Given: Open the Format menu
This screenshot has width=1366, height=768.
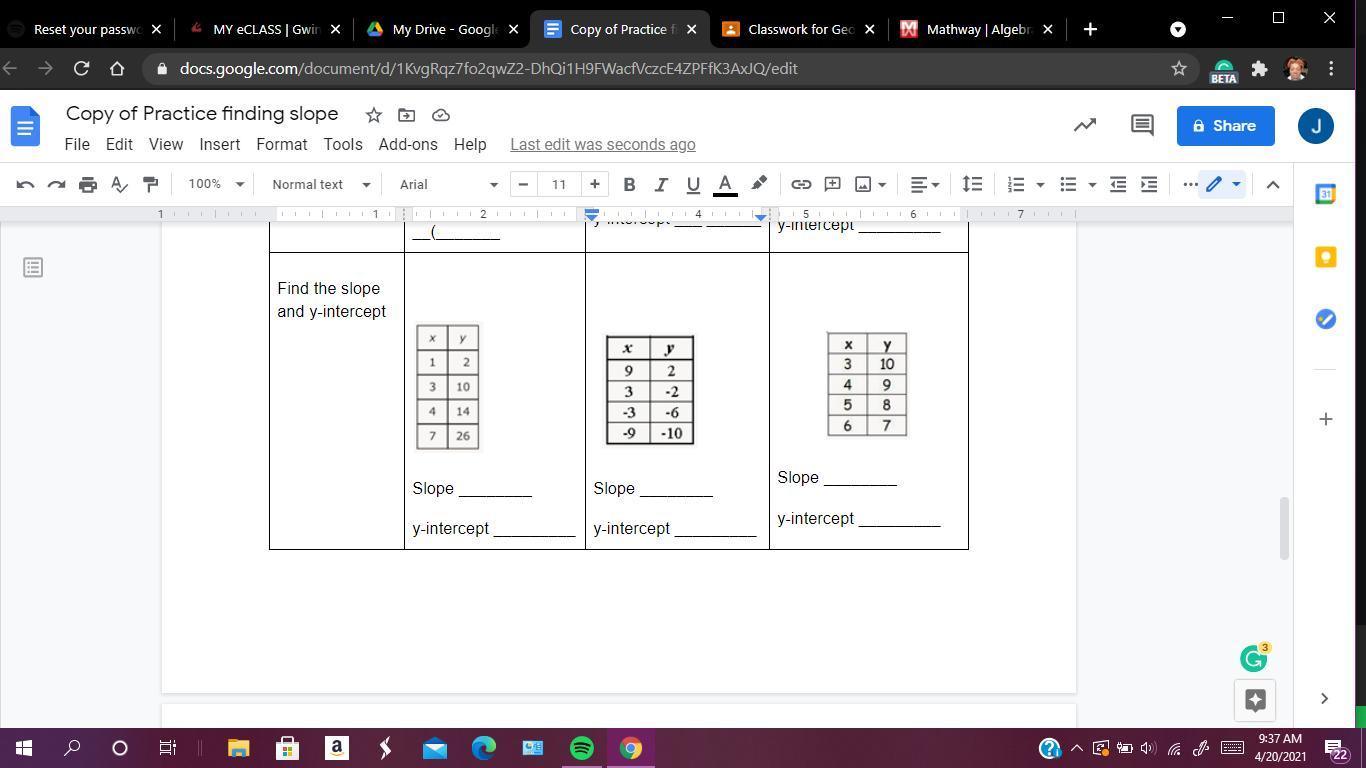Looking at the screenshot, I should tap(282, 144).
